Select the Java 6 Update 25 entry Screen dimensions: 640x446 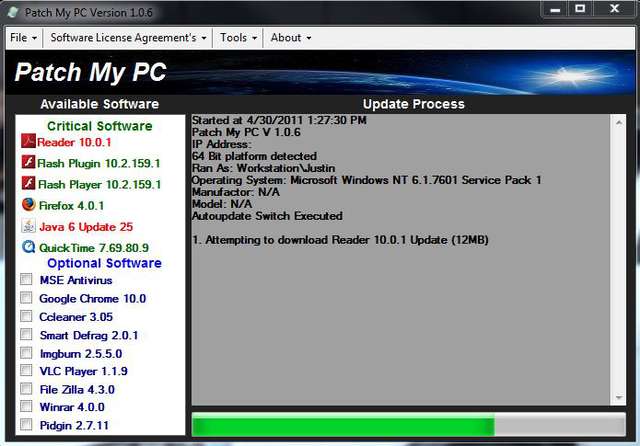pos(86,227)
